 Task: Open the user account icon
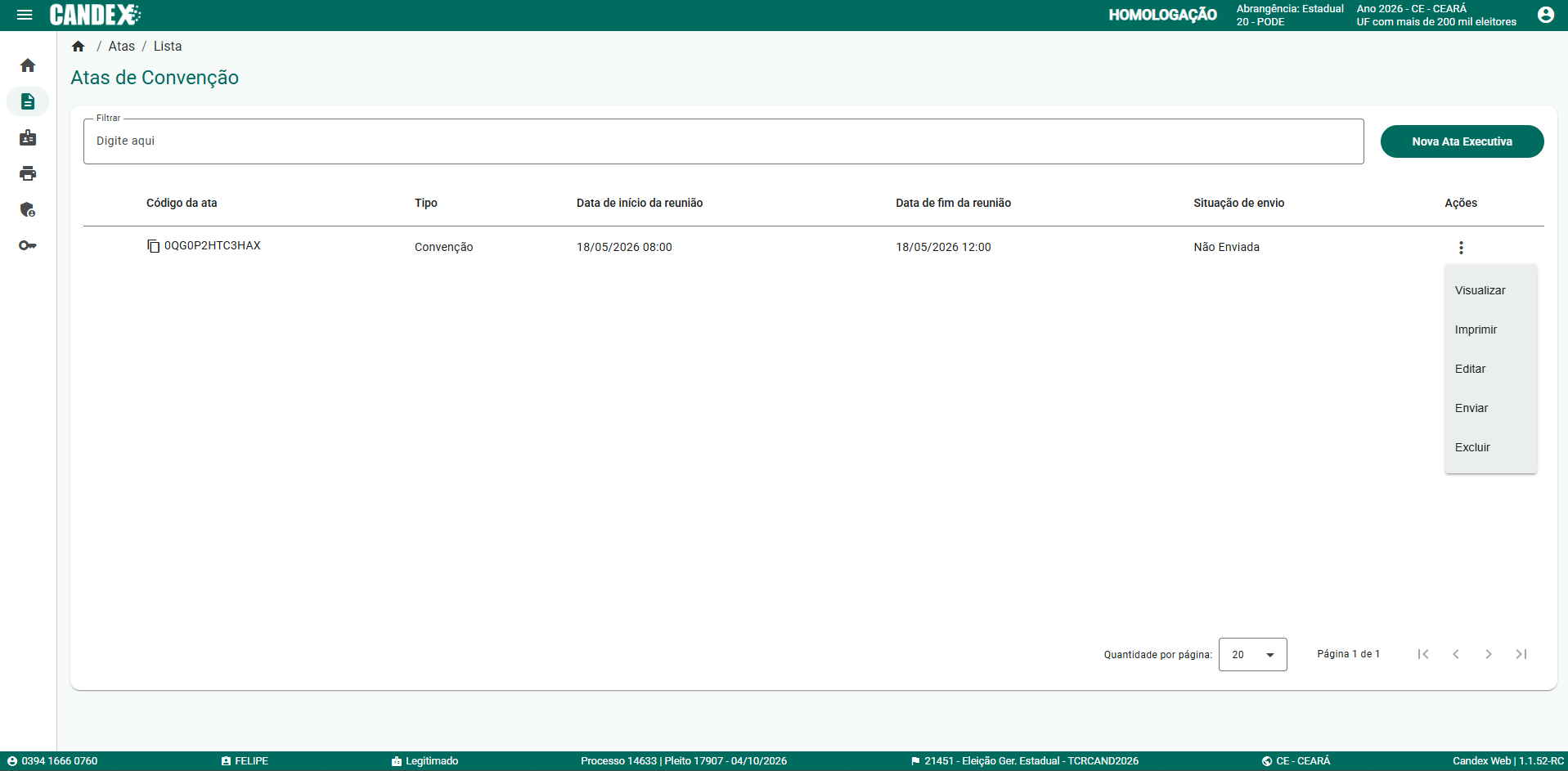[x=1545, y=15]
